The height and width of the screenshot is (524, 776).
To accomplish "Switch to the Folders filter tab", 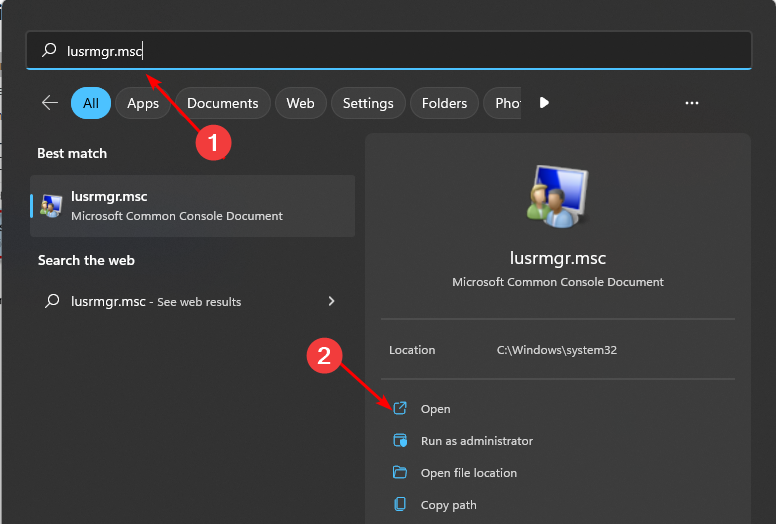I will coord(444,103).
